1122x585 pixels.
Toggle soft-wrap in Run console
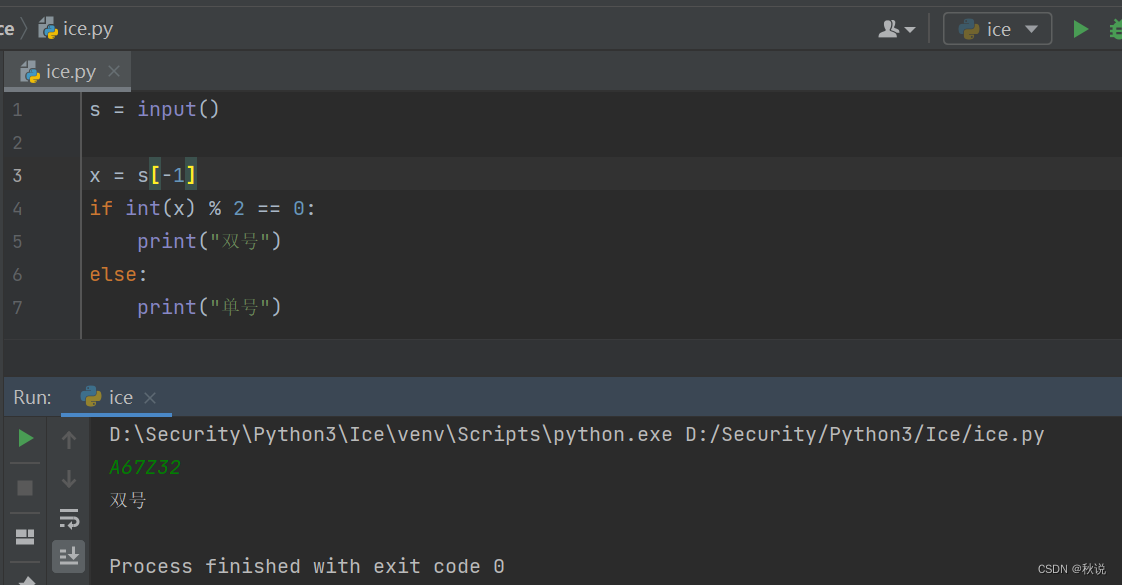click(69, 518)
